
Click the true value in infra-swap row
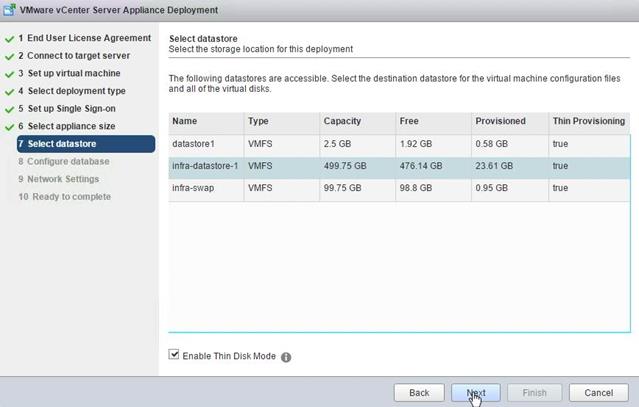pyautogui.click(x=560, y=188)
